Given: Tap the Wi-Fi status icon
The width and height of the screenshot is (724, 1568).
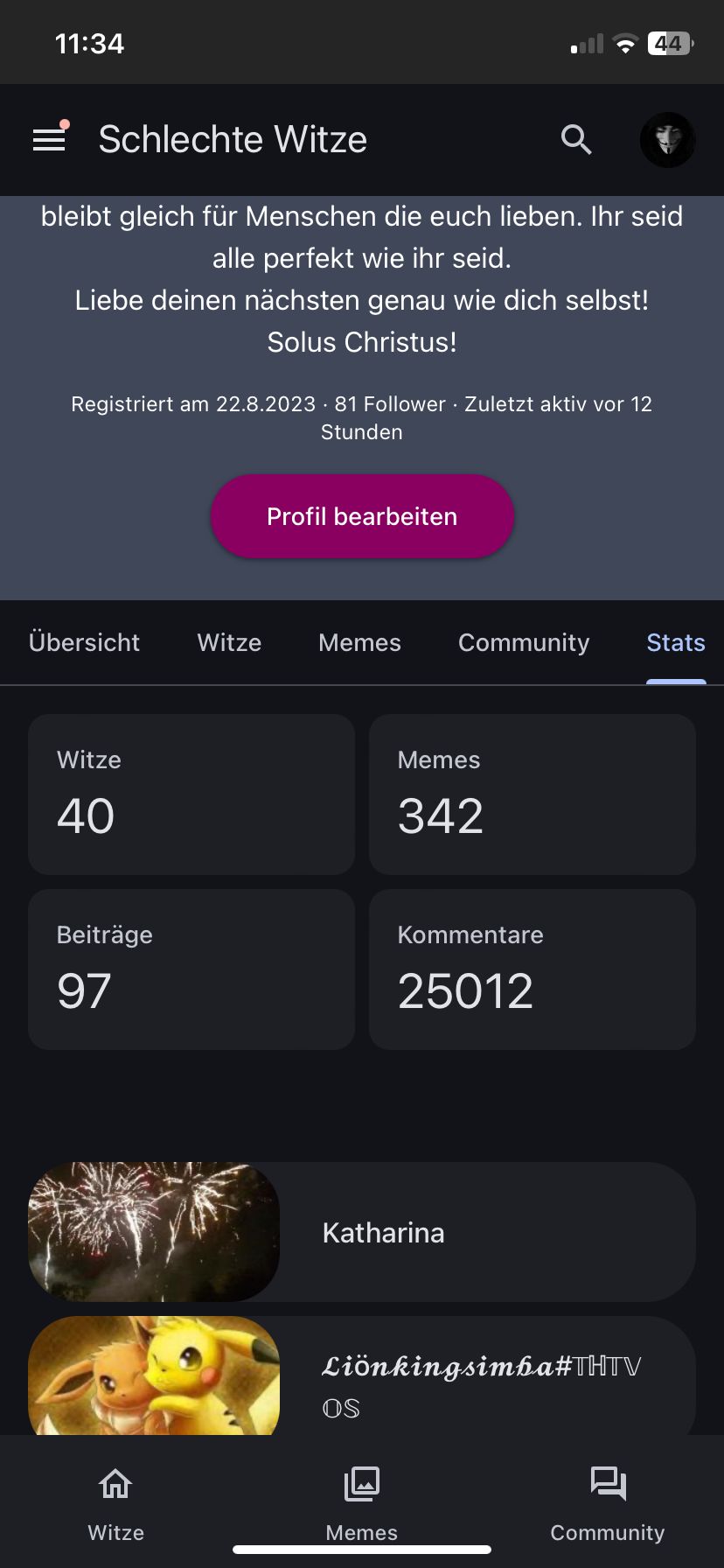Looking at the screenshot, I should pyautogui.click(x=625, y=44).
